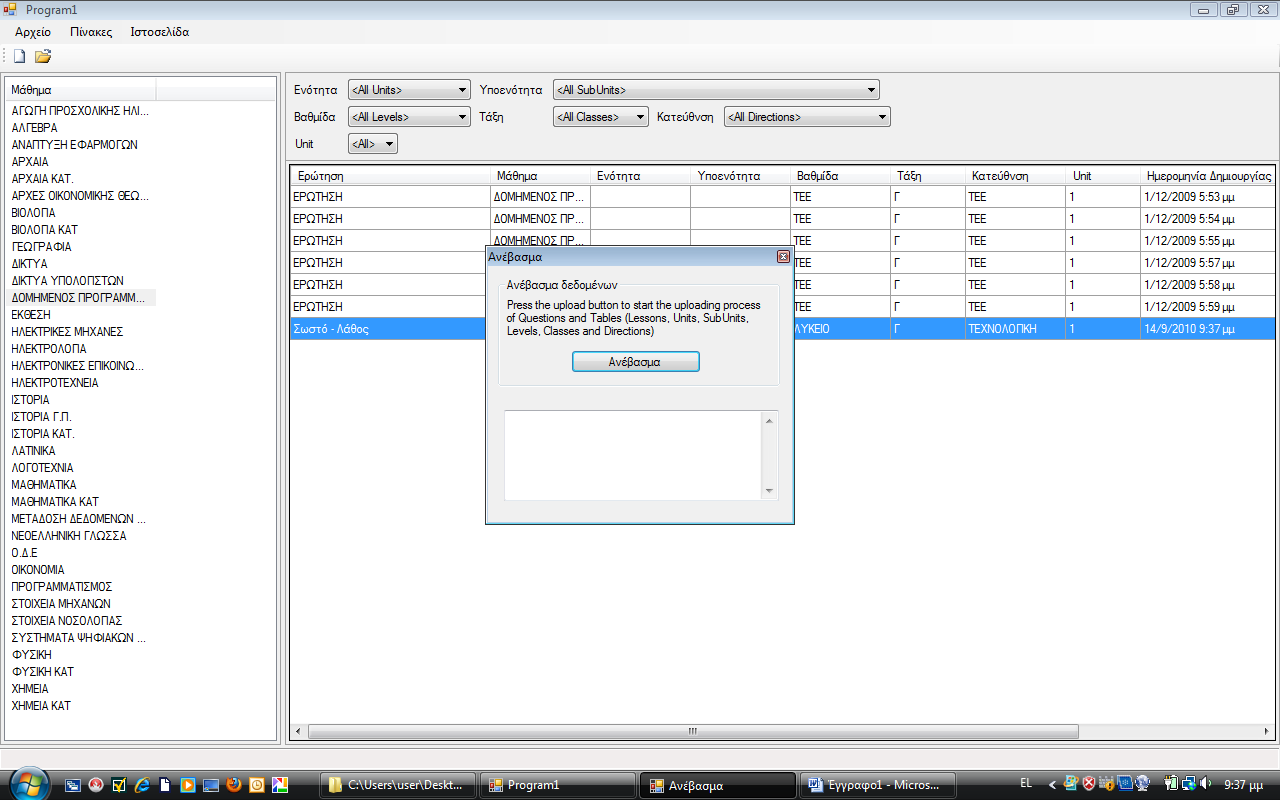Click the Windows Messenger tray icon
The width and height of the screenshot is (1280, 800).
pos(1071,783)
